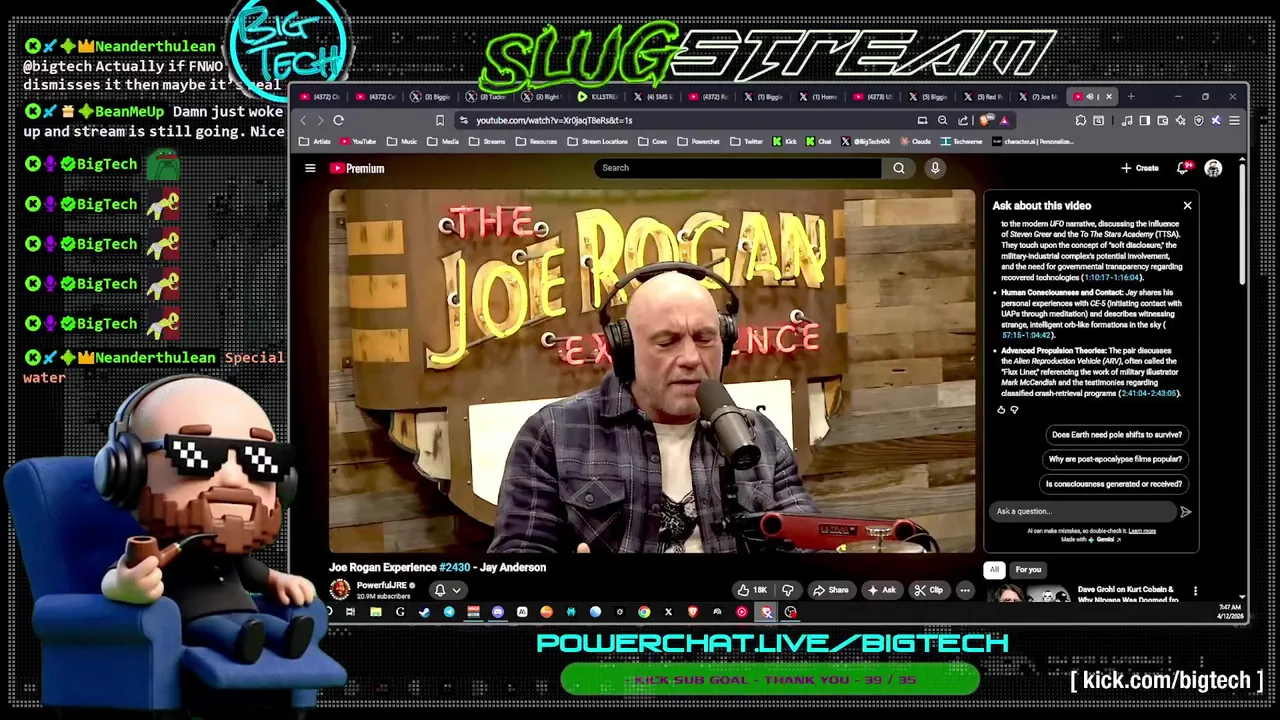
Task: Open Google Chrome from the taskbar
Action: pos(644,612)
